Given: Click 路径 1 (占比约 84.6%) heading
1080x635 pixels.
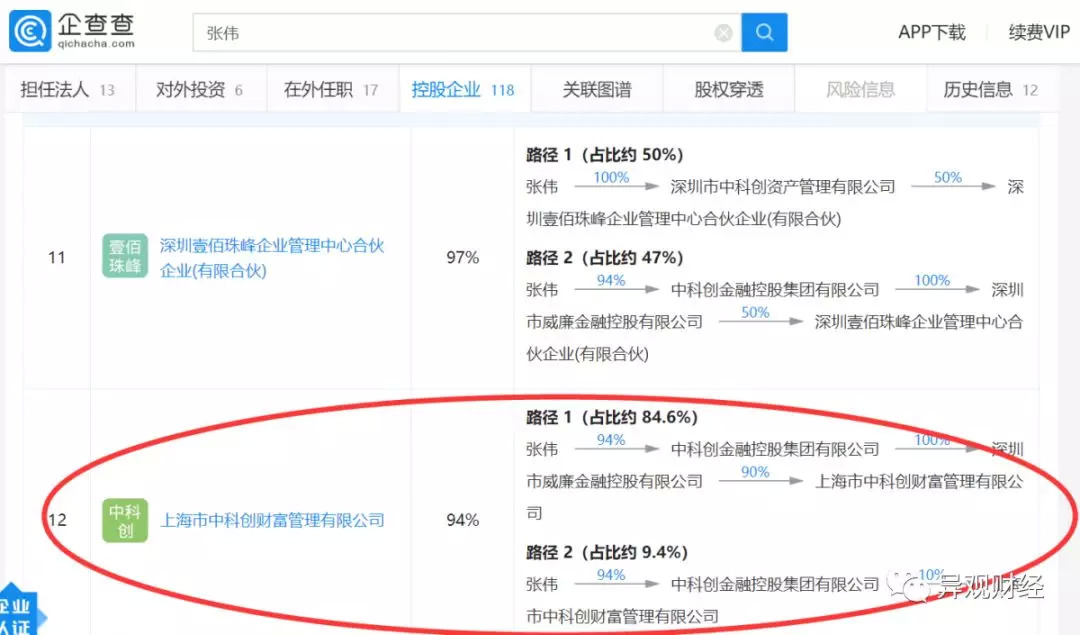Looking at the screenshot, I should coord(612,417).
